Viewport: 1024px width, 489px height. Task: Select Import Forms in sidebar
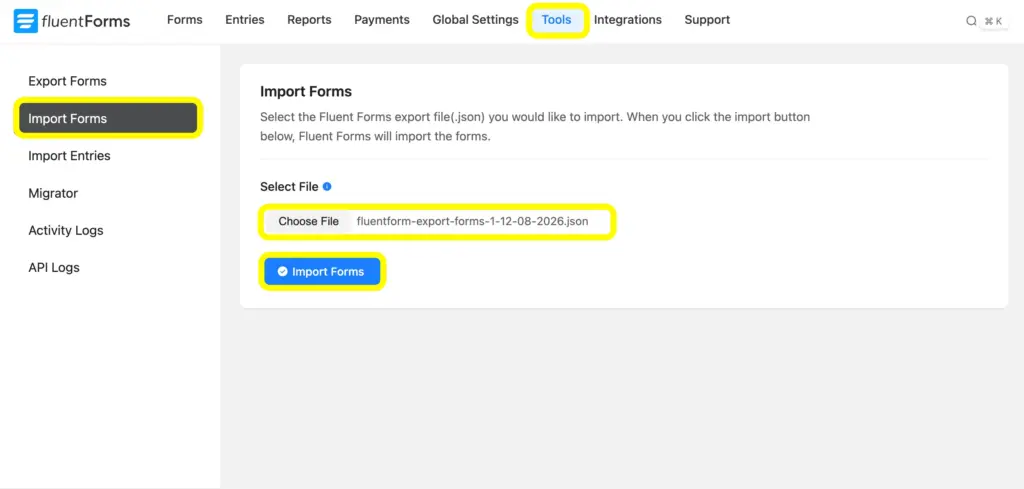(108, 118)
